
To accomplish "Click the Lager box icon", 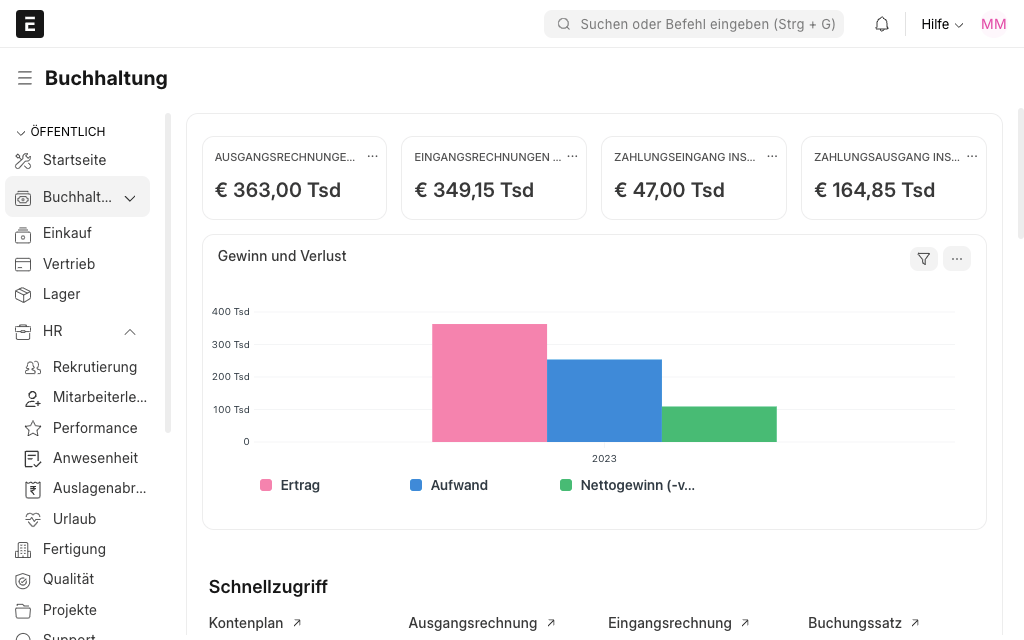I will point(23,295).
